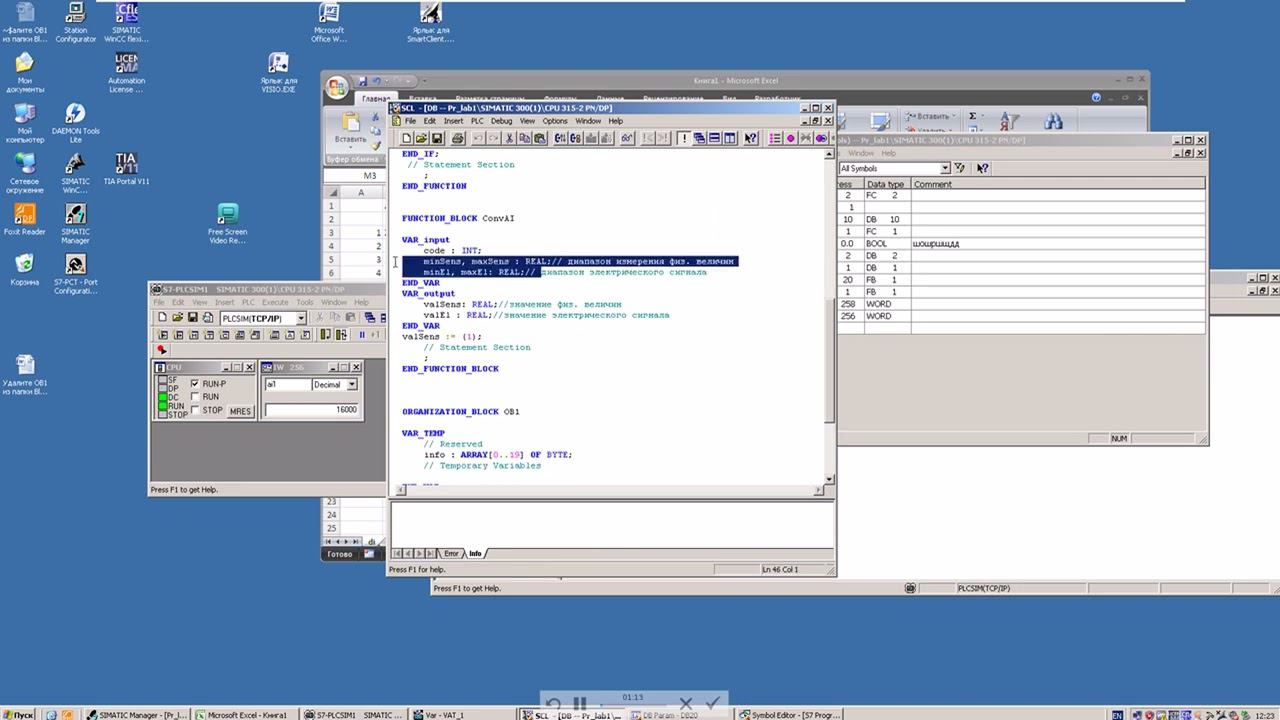Open Station Configurator desktop icon
Screen dimensions: 1280x720
pos(75,22)
